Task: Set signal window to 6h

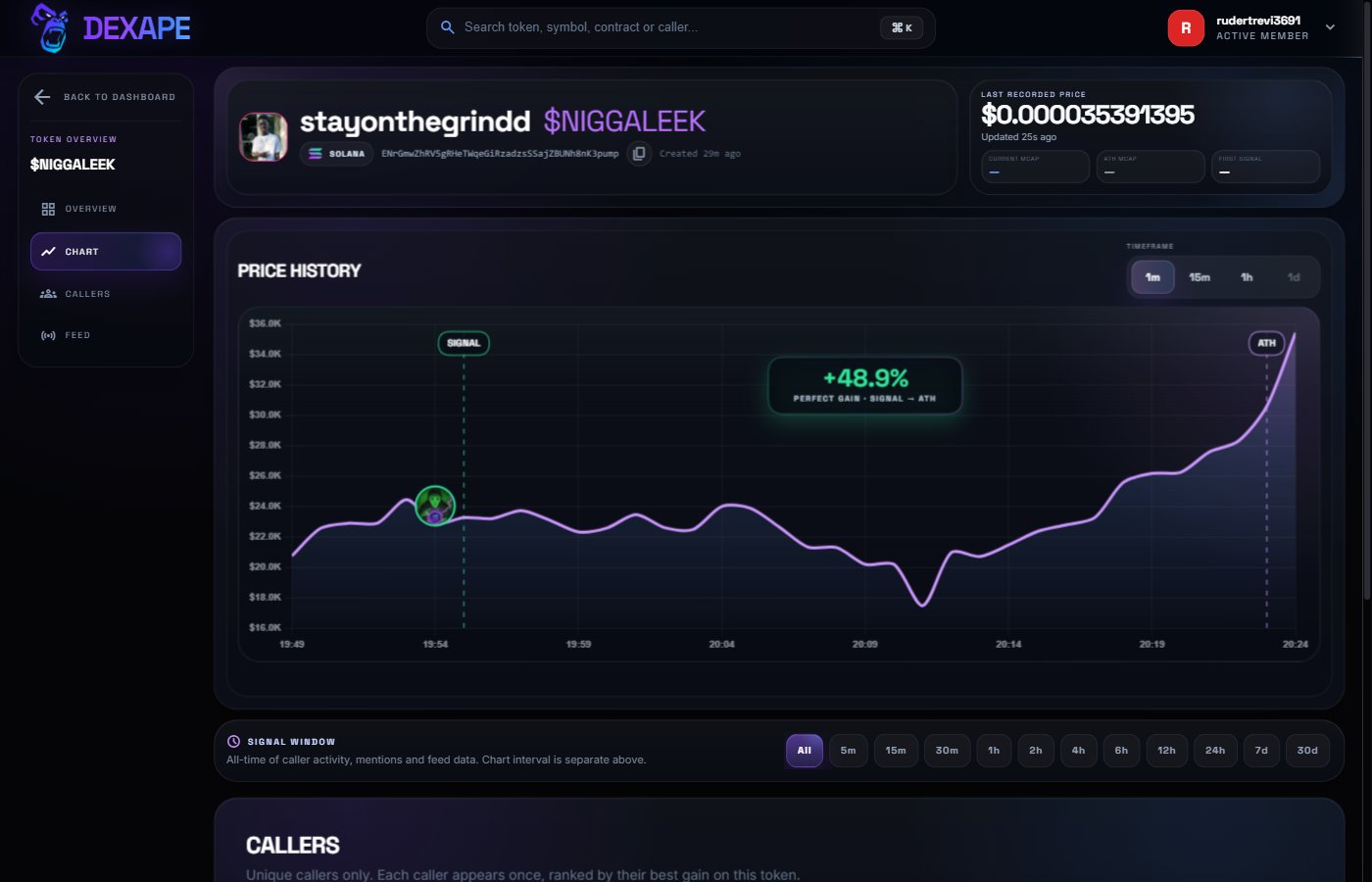Action: tap(1121, 751)
